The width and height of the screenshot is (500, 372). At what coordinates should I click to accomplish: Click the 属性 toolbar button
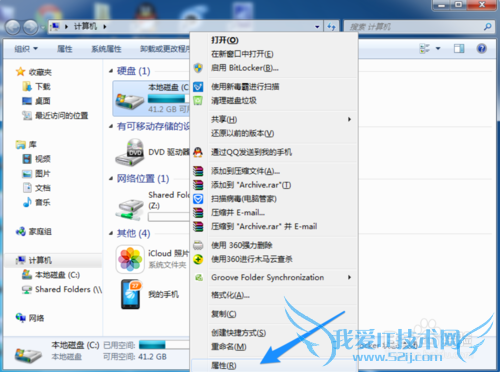tap(64, 49)
